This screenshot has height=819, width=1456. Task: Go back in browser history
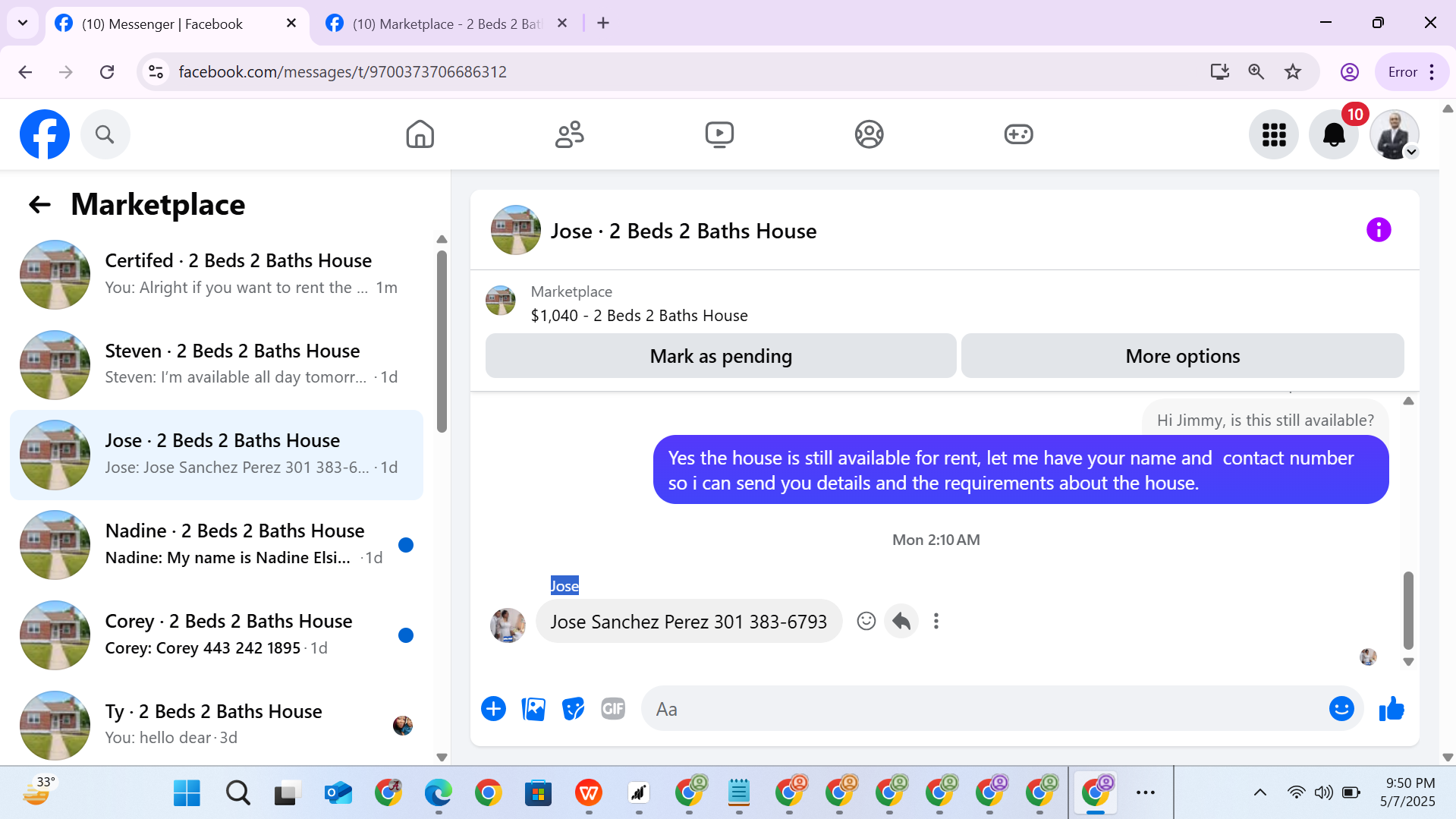tap(25, 72)
